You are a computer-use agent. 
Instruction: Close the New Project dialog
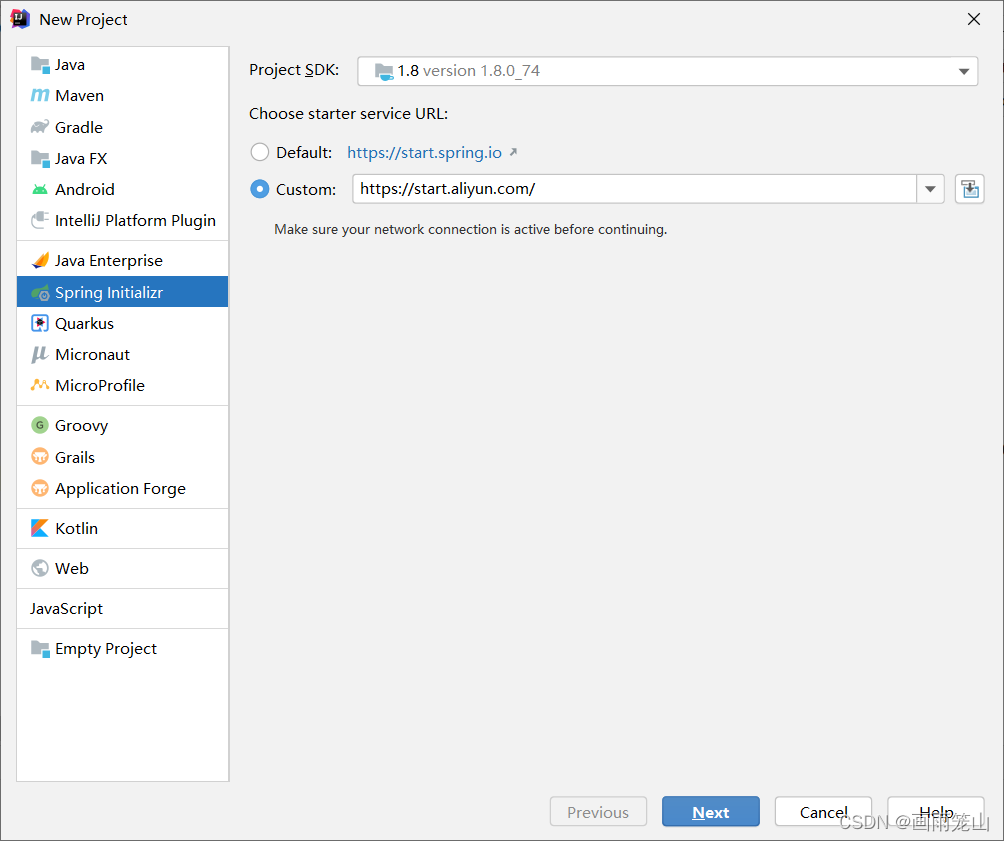pos(974,19)
